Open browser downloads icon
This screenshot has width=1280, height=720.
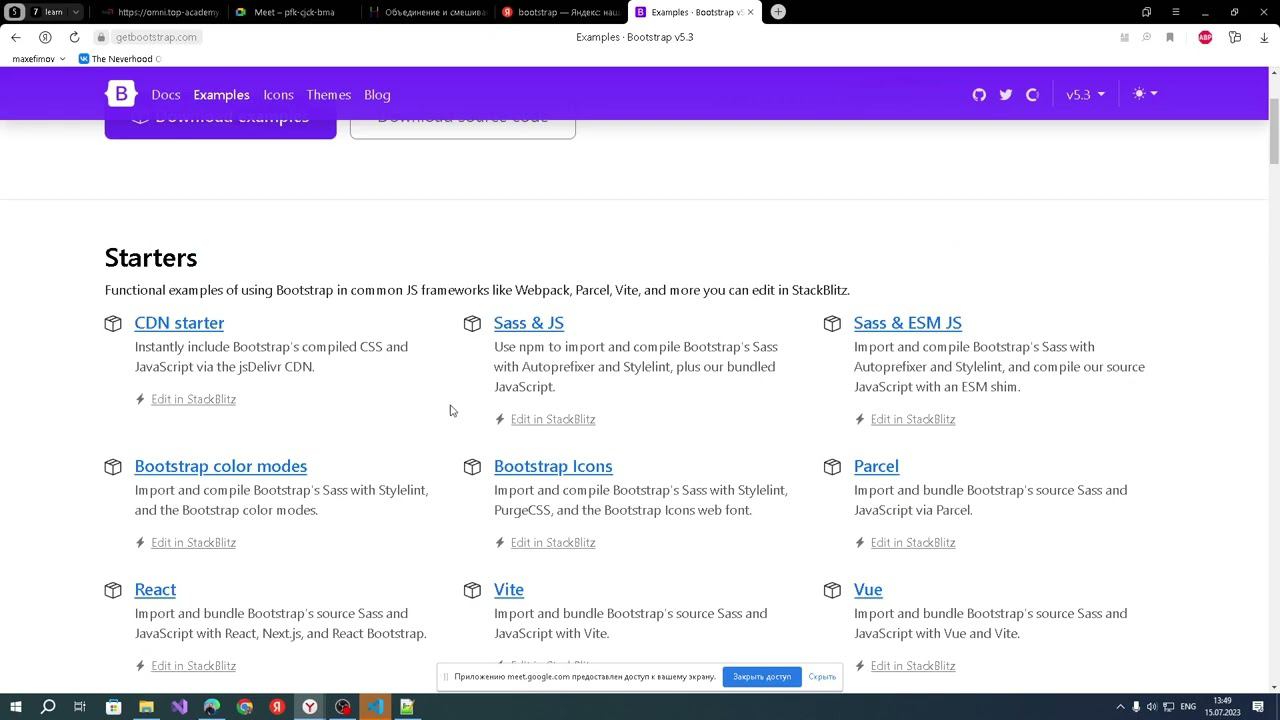click(1264, 37)
